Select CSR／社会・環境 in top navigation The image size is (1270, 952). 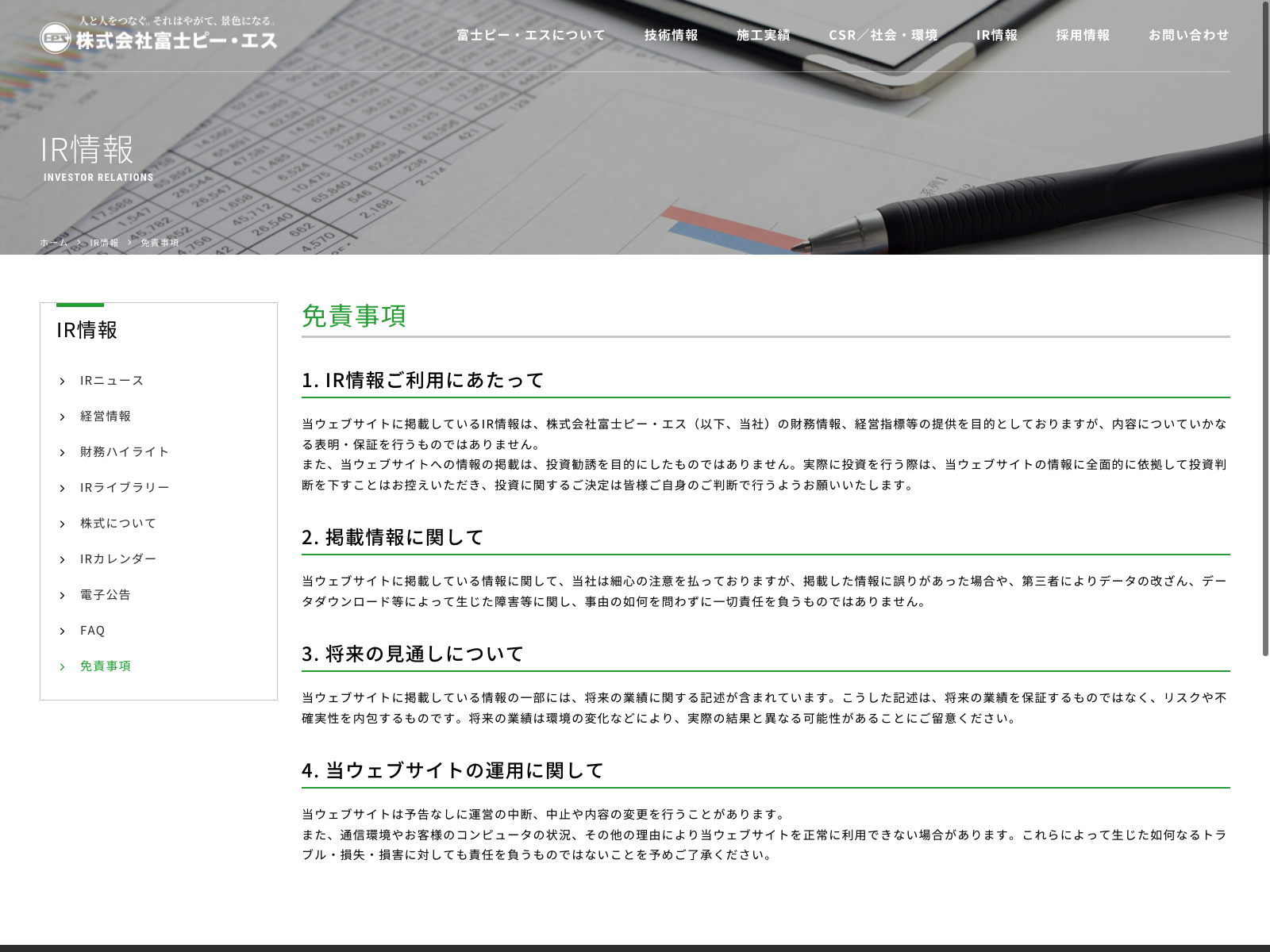click(x=883, y=35)
